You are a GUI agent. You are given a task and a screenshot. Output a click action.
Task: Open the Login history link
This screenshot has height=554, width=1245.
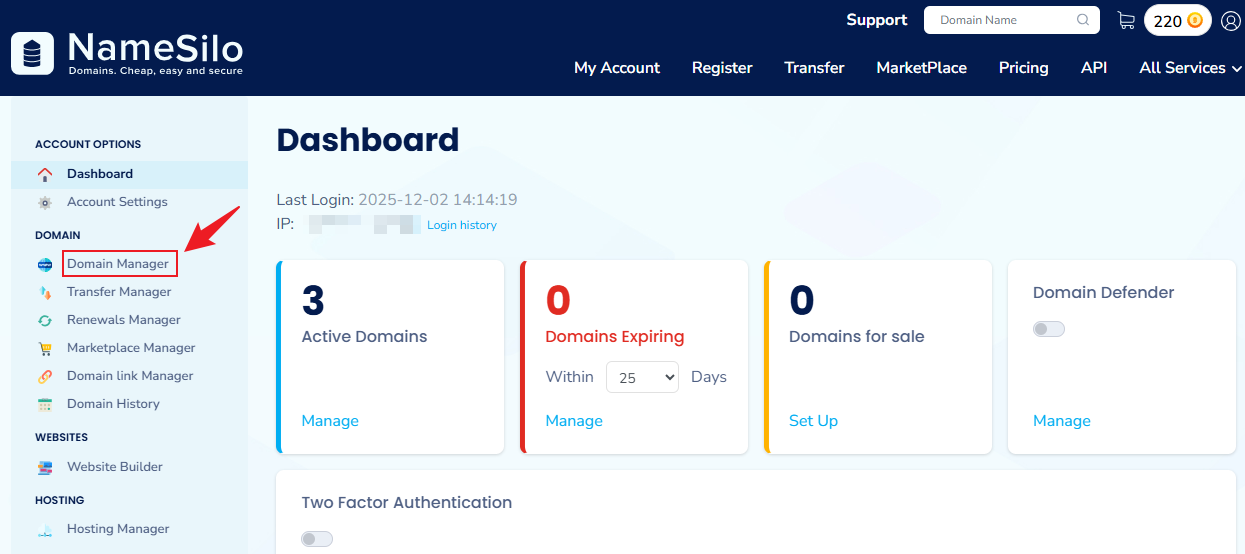pos(461,225)
